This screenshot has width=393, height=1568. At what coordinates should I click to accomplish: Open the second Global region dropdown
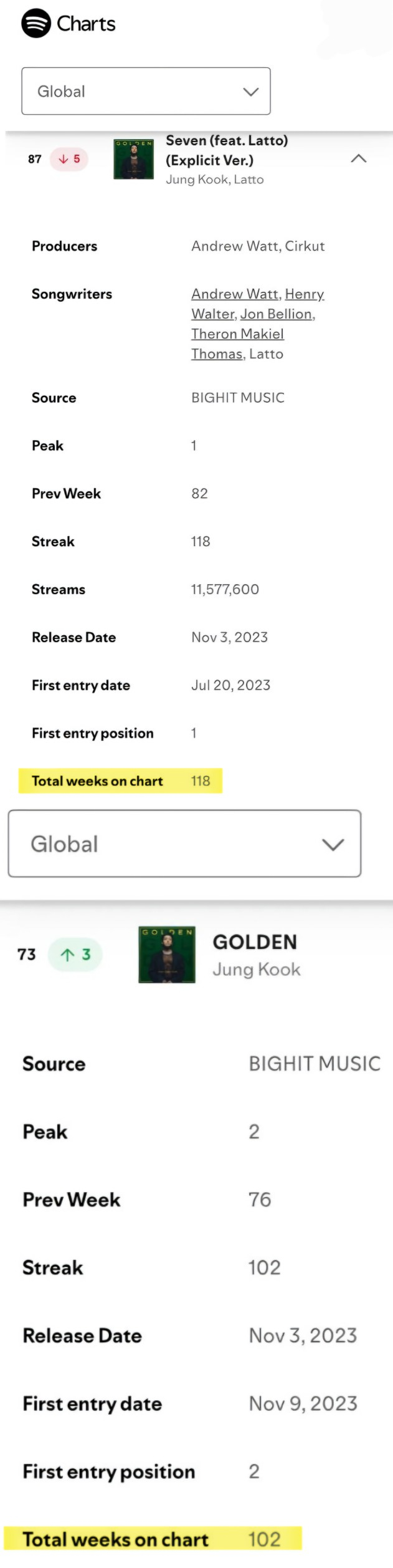[x=184, y=844]
